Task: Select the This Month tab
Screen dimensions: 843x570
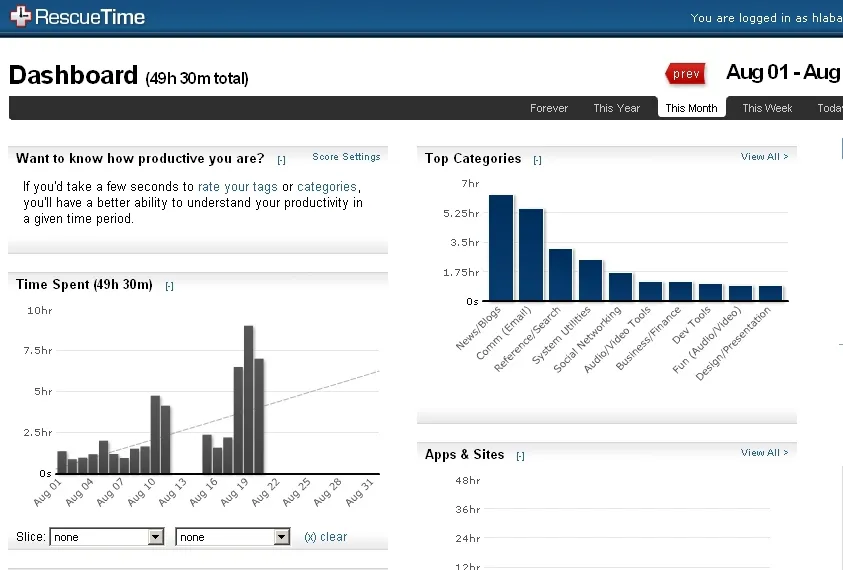Action: pyautogui.click(x=691, y=108)
